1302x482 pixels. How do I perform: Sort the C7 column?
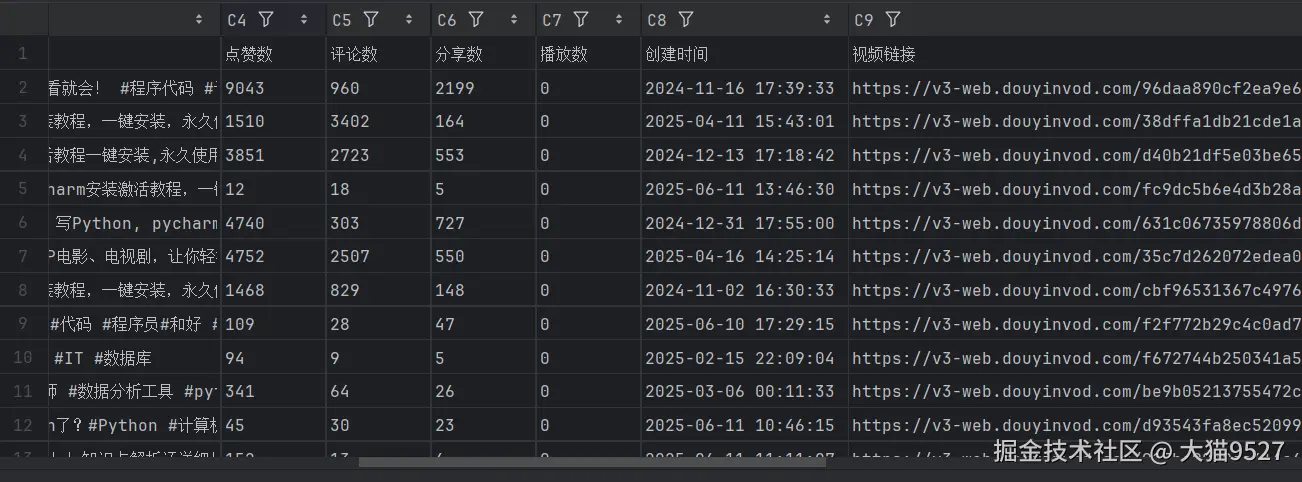tap(618, 19)
